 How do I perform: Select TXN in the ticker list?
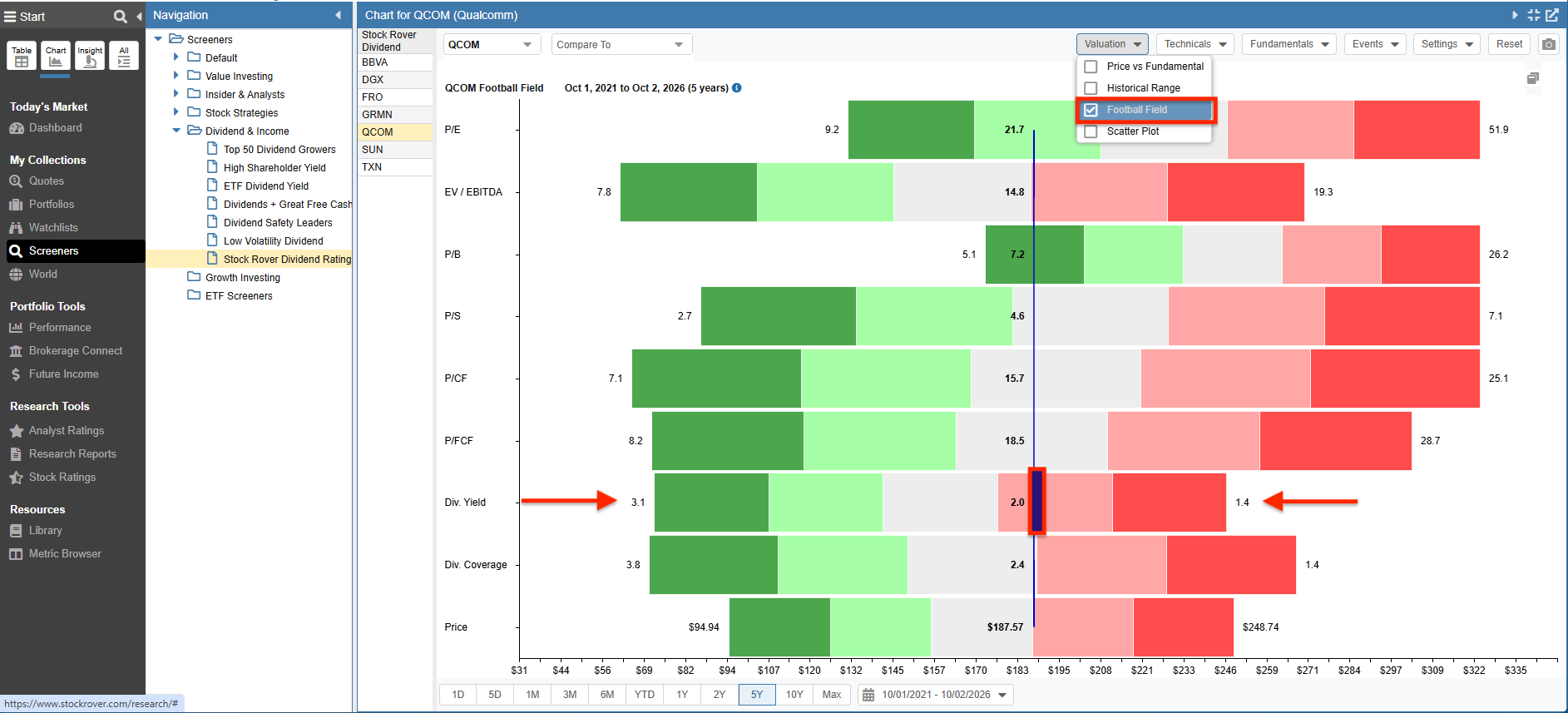click(x=395, y=167)
